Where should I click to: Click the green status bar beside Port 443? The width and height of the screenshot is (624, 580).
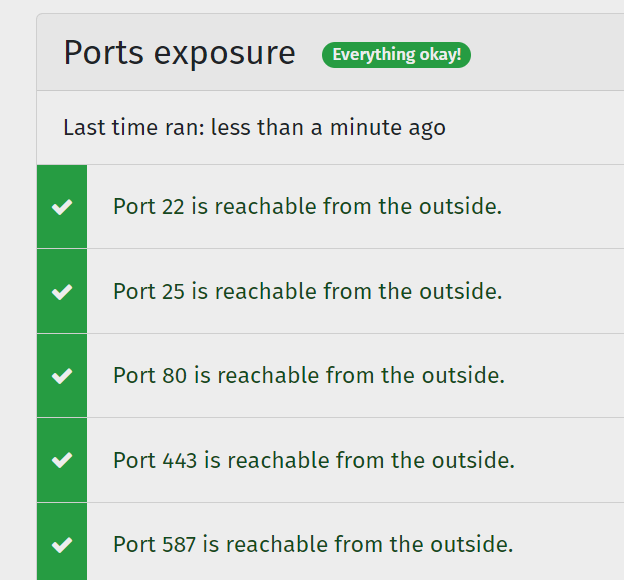[x=62, y=460]
